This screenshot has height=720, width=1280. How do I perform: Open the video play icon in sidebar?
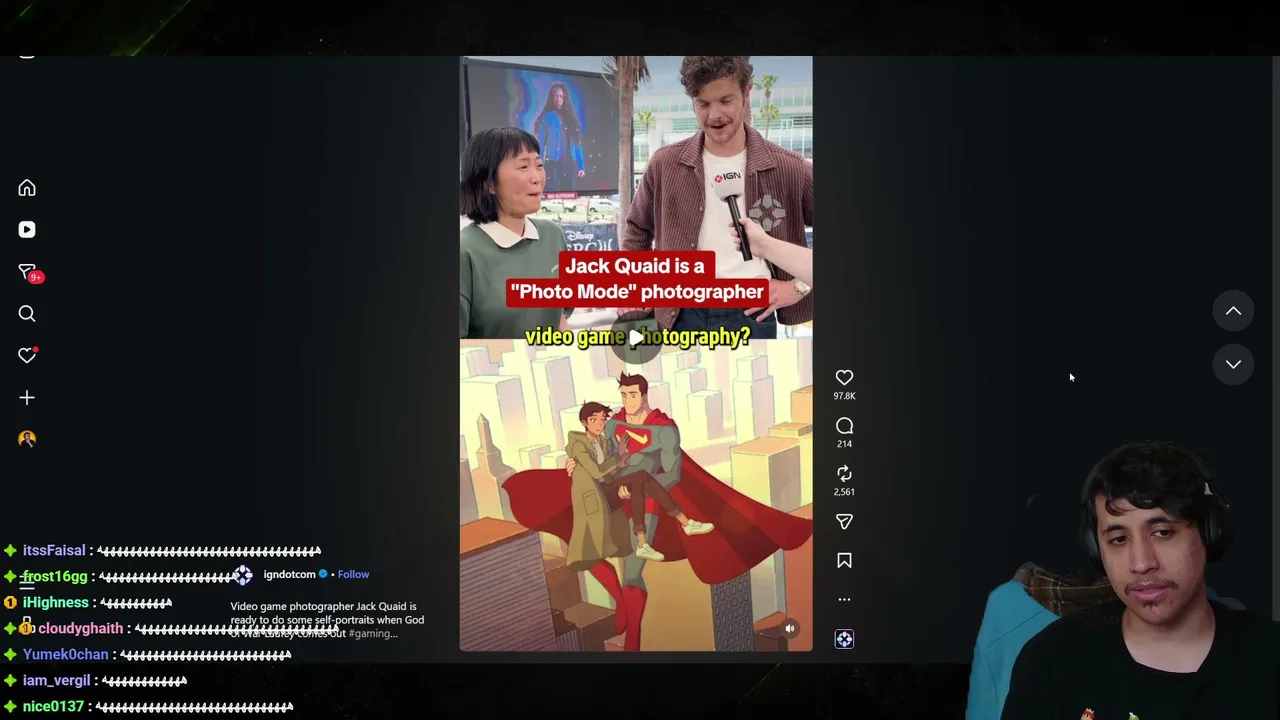27,230
